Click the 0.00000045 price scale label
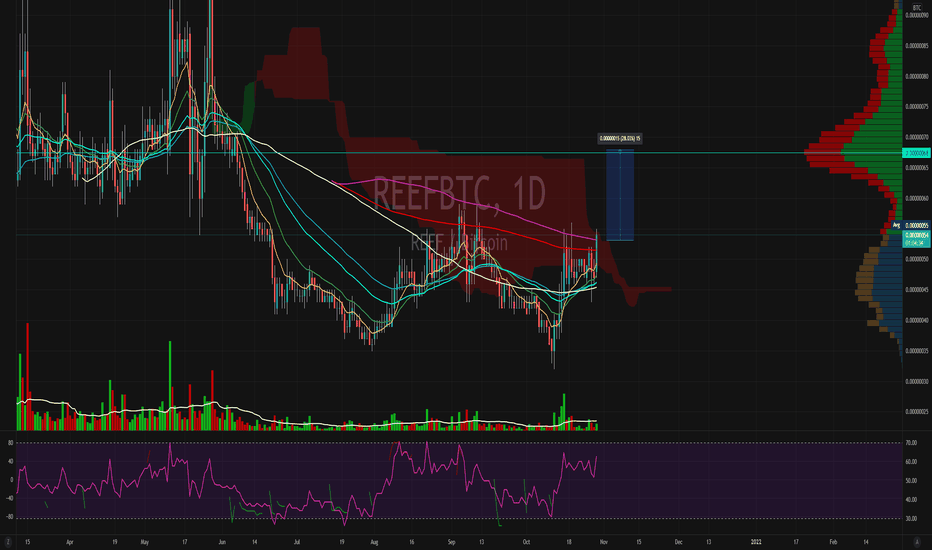Image resolution: width=932 pixels, height=550 pixels. tap(917, 290)
